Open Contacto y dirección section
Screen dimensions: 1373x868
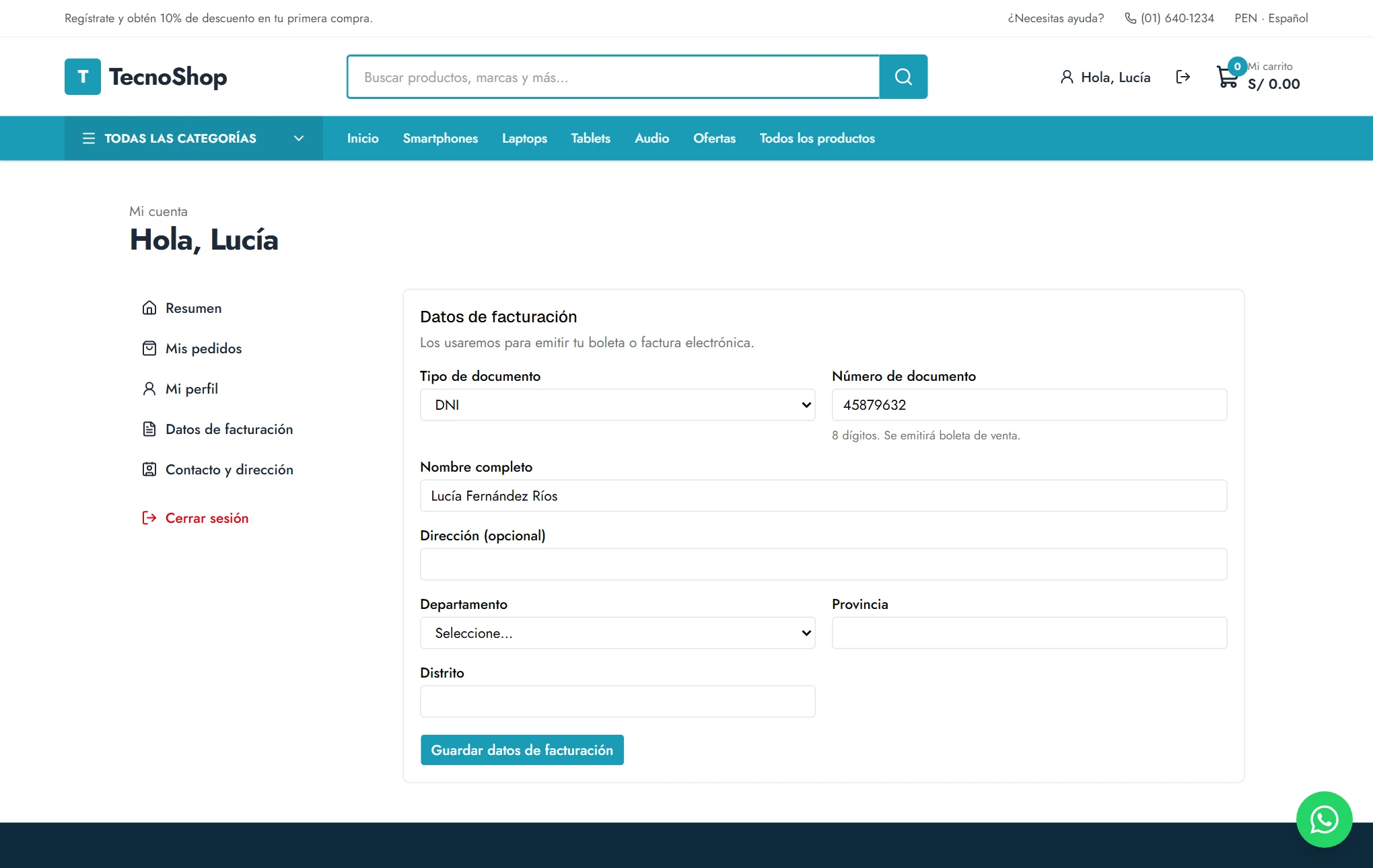(x=229, y=469)
